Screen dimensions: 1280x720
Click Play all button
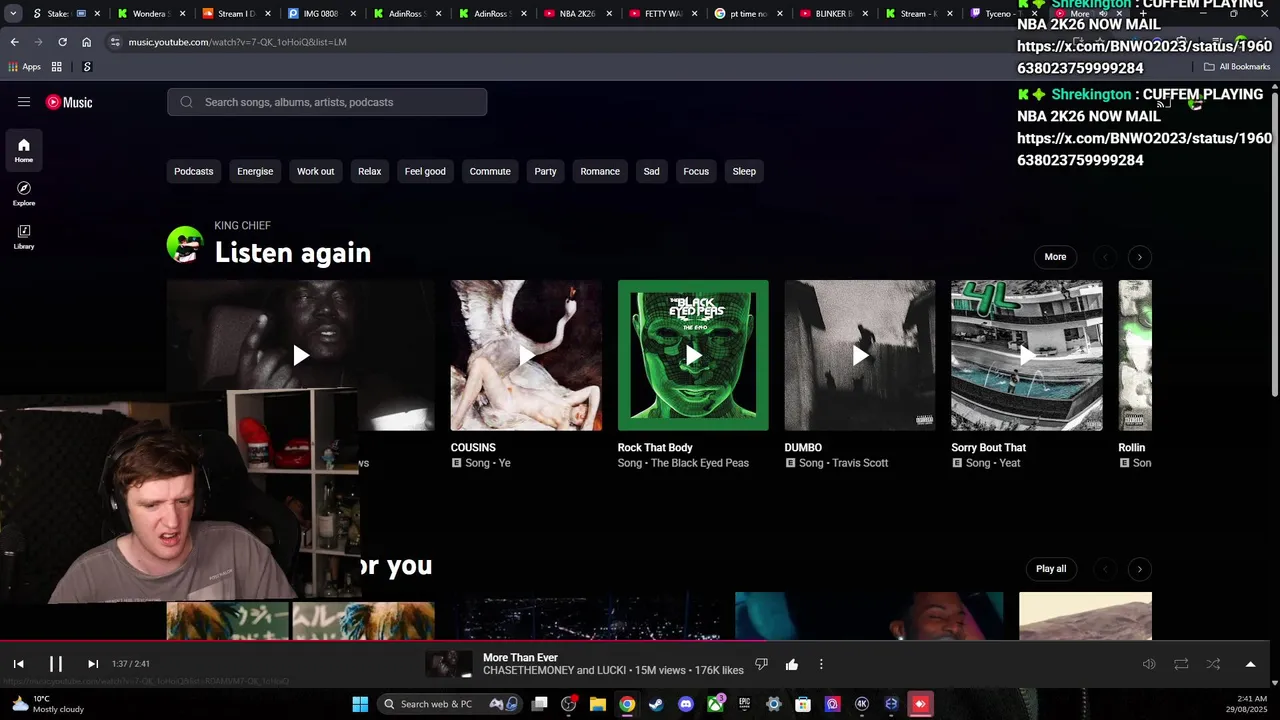[1051, 569]
